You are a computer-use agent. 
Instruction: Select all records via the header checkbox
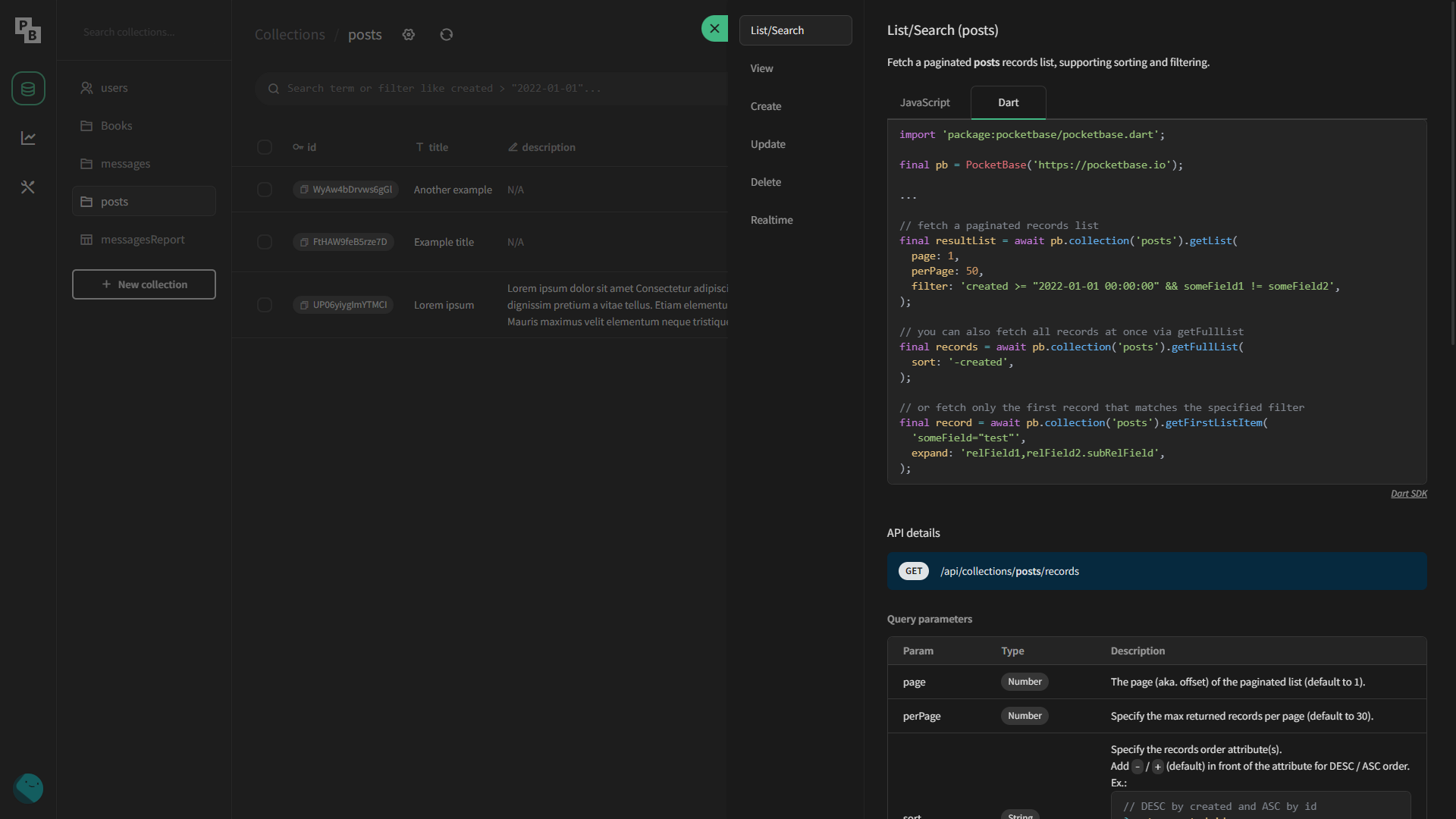click(264, 147)
